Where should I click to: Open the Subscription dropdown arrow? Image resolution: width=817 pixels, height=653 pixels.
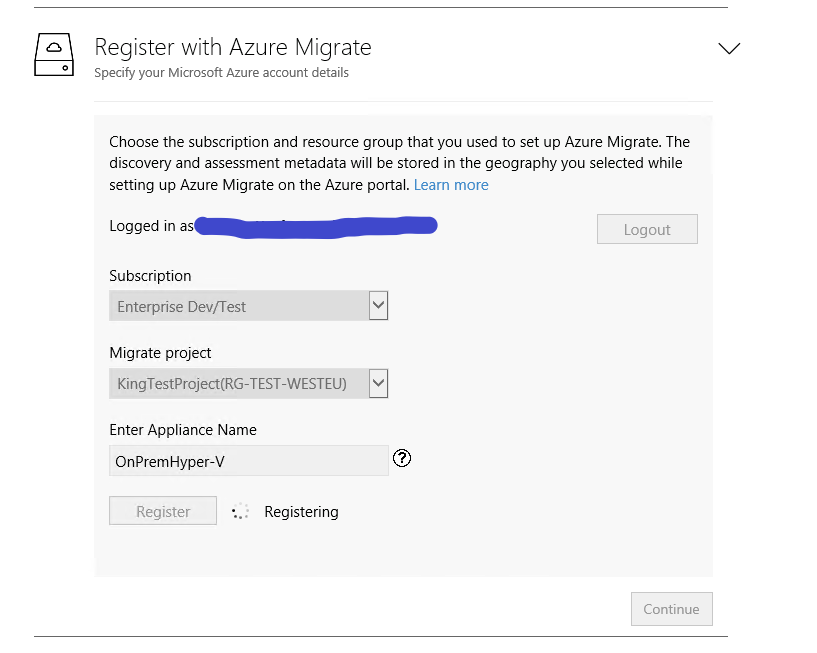[378, 305]
